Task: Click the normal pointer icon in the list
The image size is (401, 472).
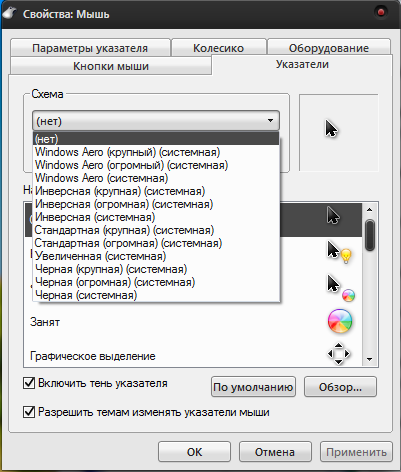Action: tap(333, 216)
